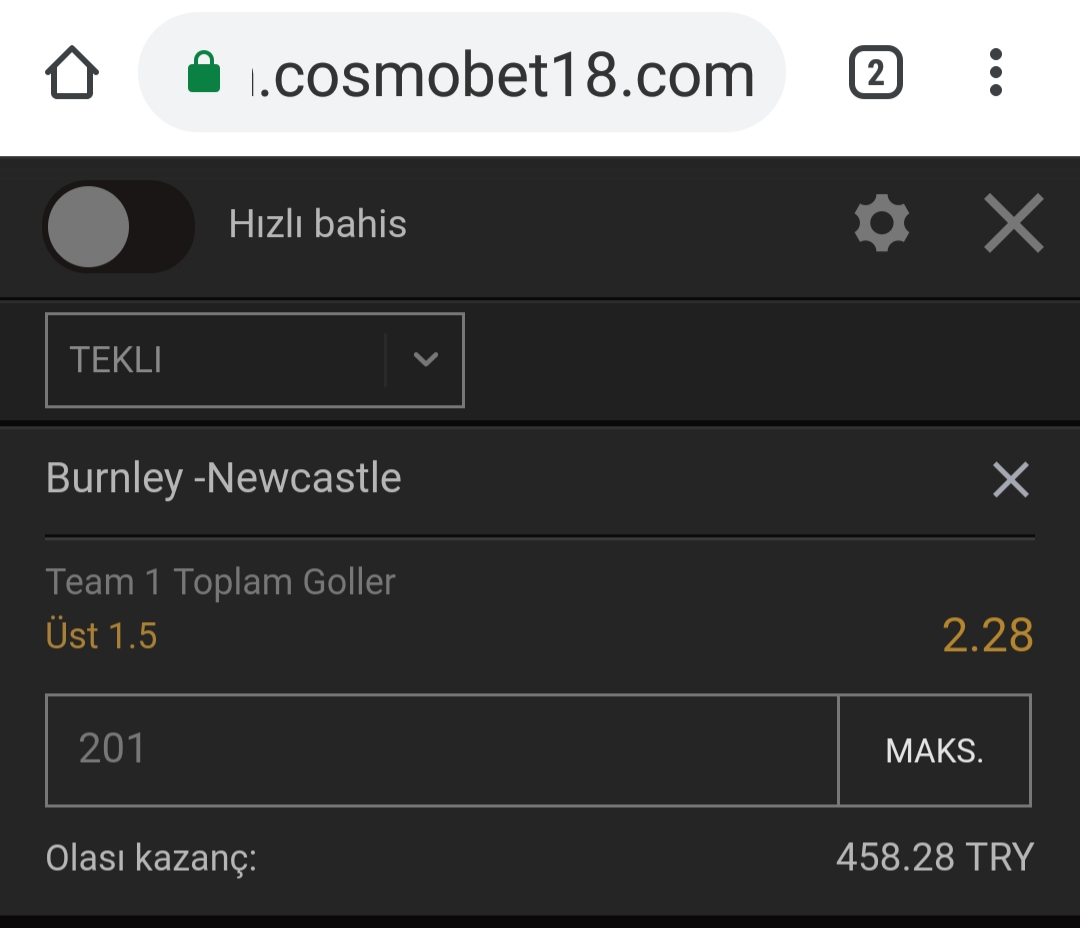Viewport: 1080px width, 928px height.
Task: Tap the 458.28 TRY potential winnings
Action: 935,858
